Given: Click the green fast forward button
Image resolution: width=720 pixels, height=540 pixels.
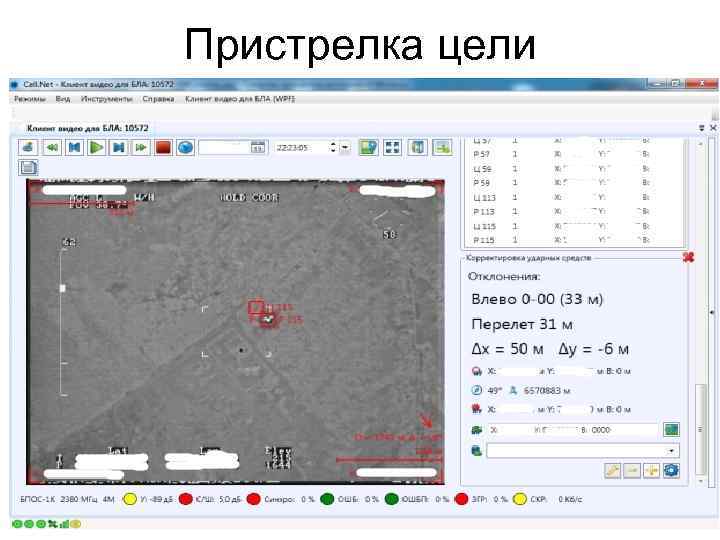Looking at the screenshot, I should (141, 147).
